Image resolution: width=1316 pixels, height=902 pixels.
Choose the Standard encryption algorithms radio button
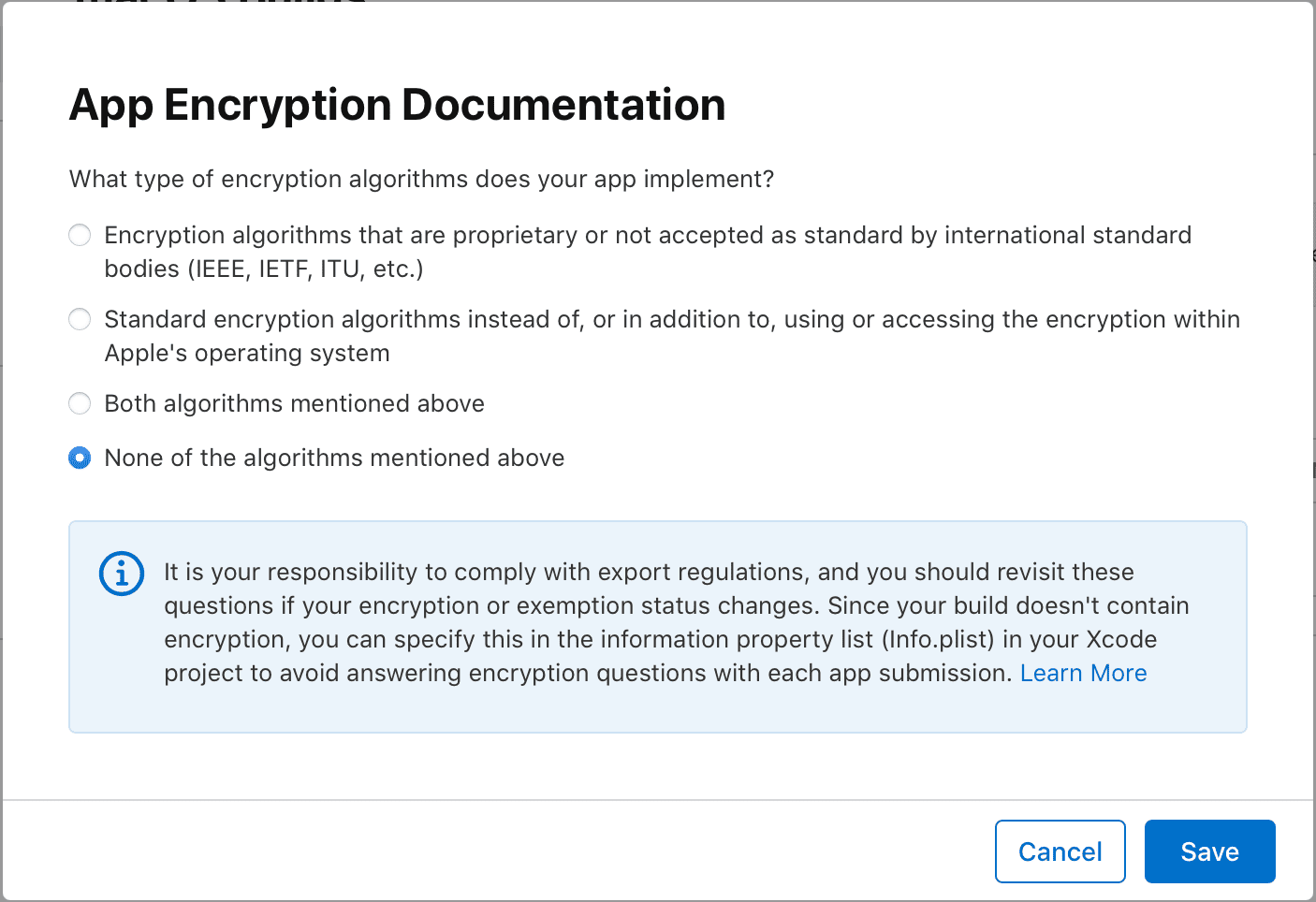tap(80, 319)
